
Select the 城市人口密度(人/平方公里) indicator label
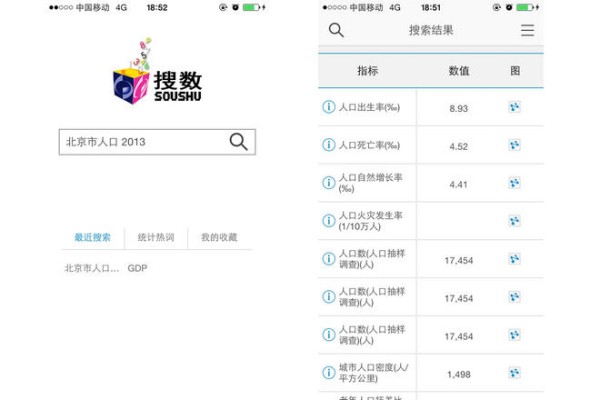(373, 373)
